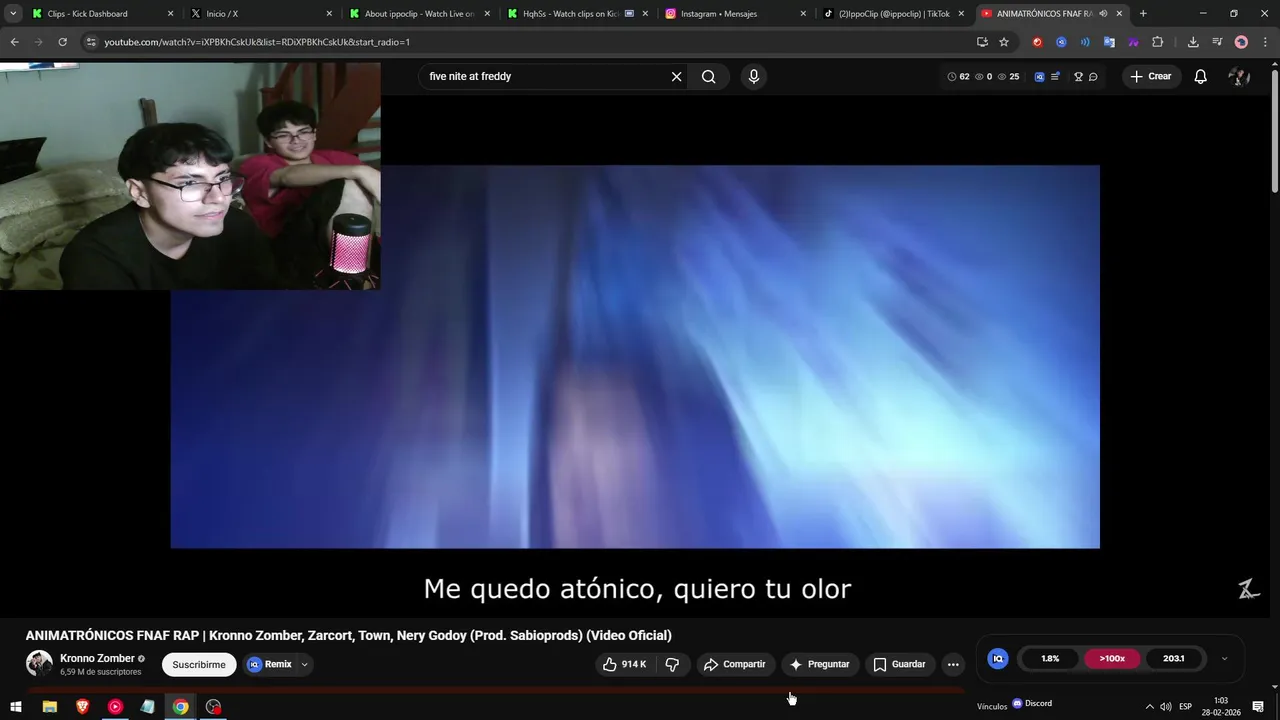Open vidIQ list icon next to logo
Image resolution: width=1280 pixels, height=720 pixels.
pyautogui.click(x=1055, y=77)
